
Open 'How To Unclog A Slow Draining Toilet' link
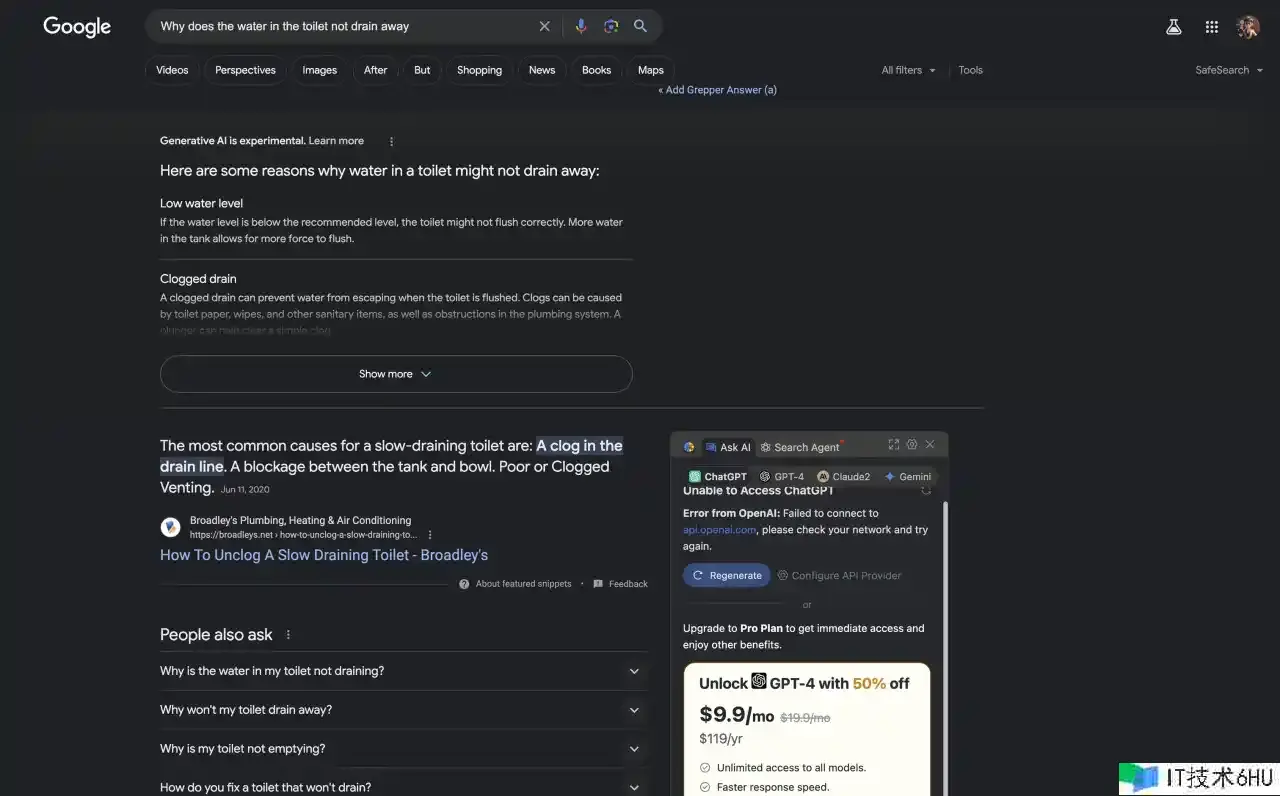324,555
